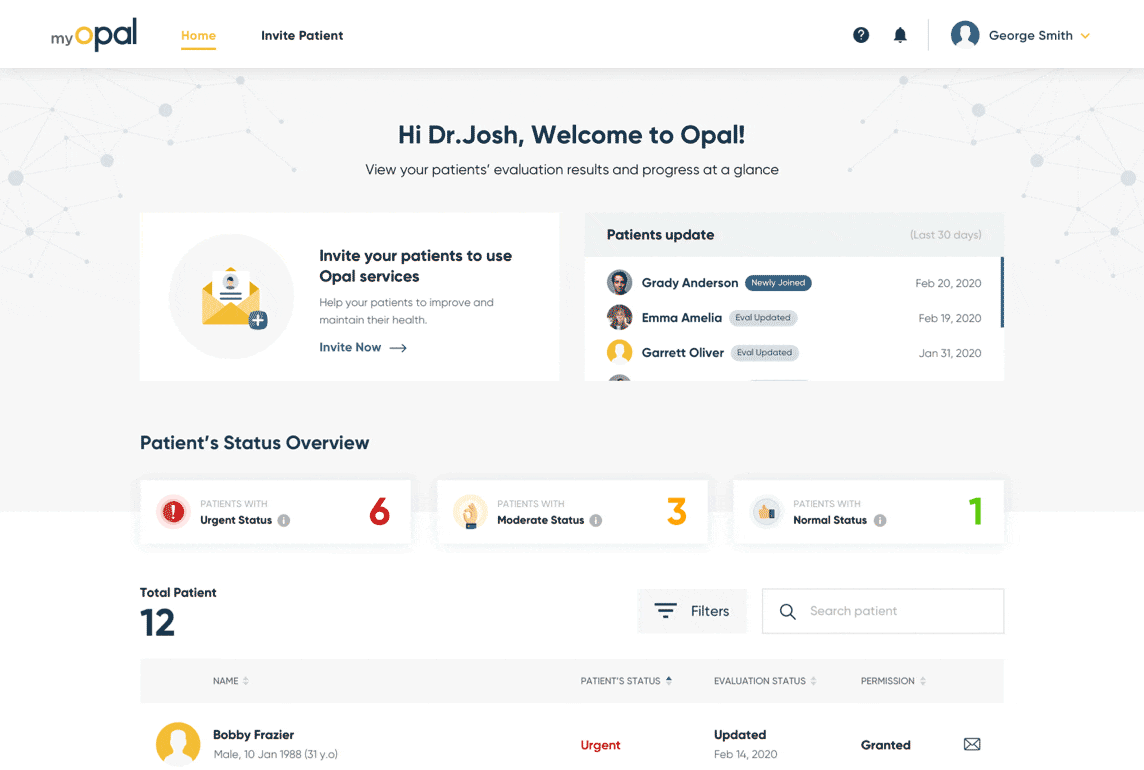Image resolution: width=1144 pixels, height=770 pixels.
Task: Click the info icon beside Urgent Status
Action: [284, 520]
